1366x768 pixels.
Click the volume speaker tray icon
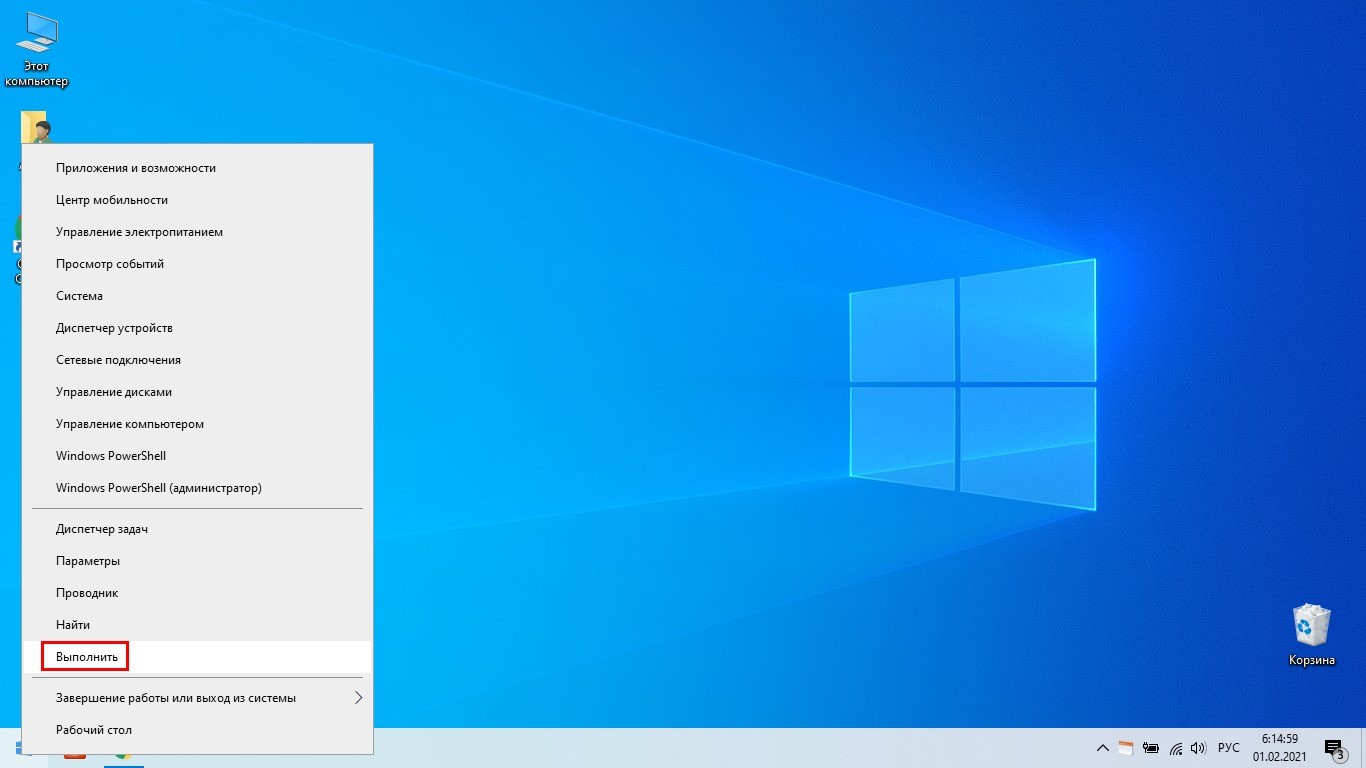[x=1198, y=748]
